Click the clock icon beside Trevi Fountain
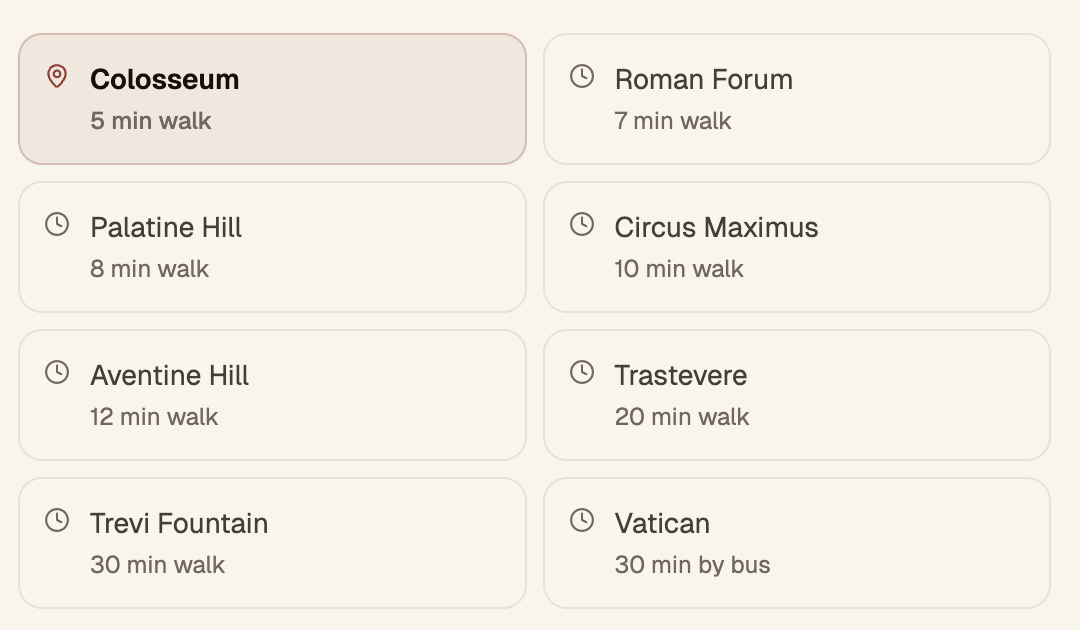1080x630 pixels. pos(57,520)
